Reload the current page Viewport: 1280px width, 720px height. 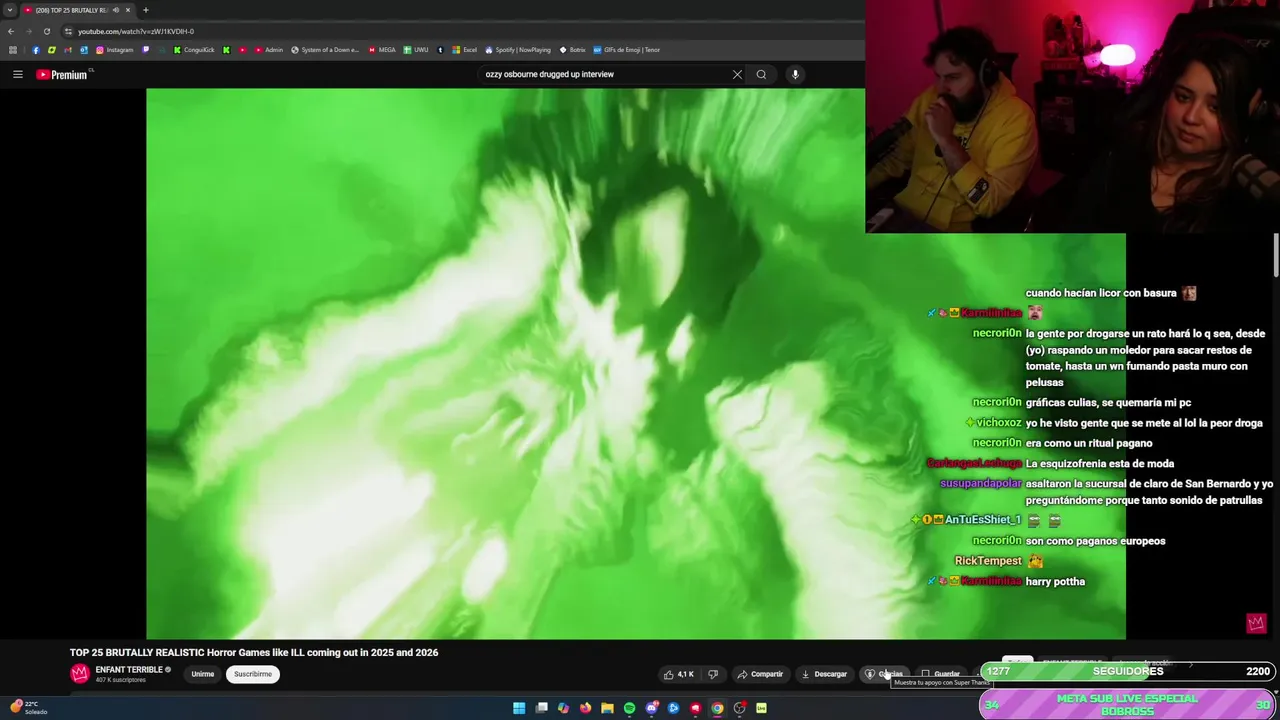tap(46, 31)
